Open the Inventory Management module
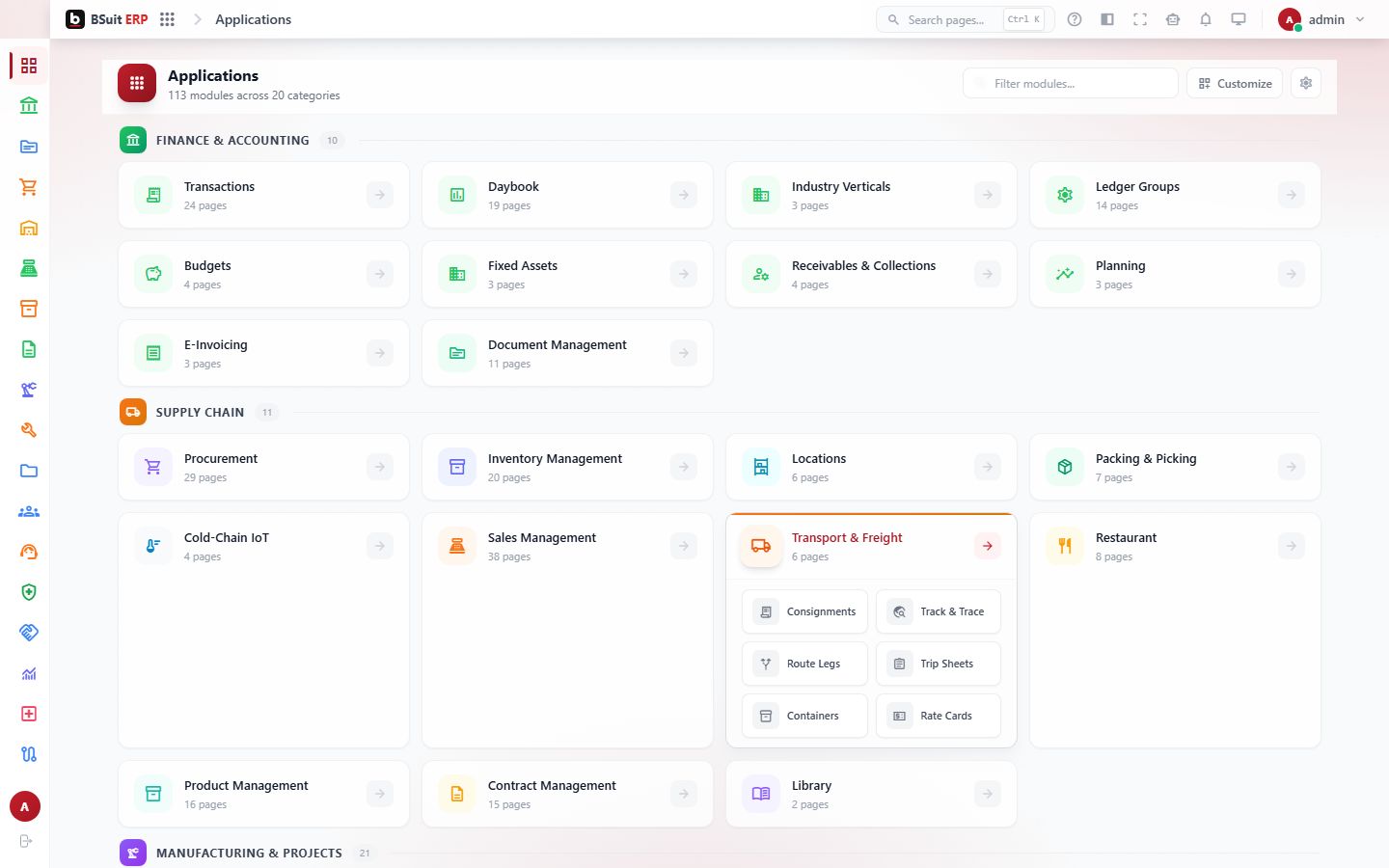The image size is (1389, 868). pos(567,467)
